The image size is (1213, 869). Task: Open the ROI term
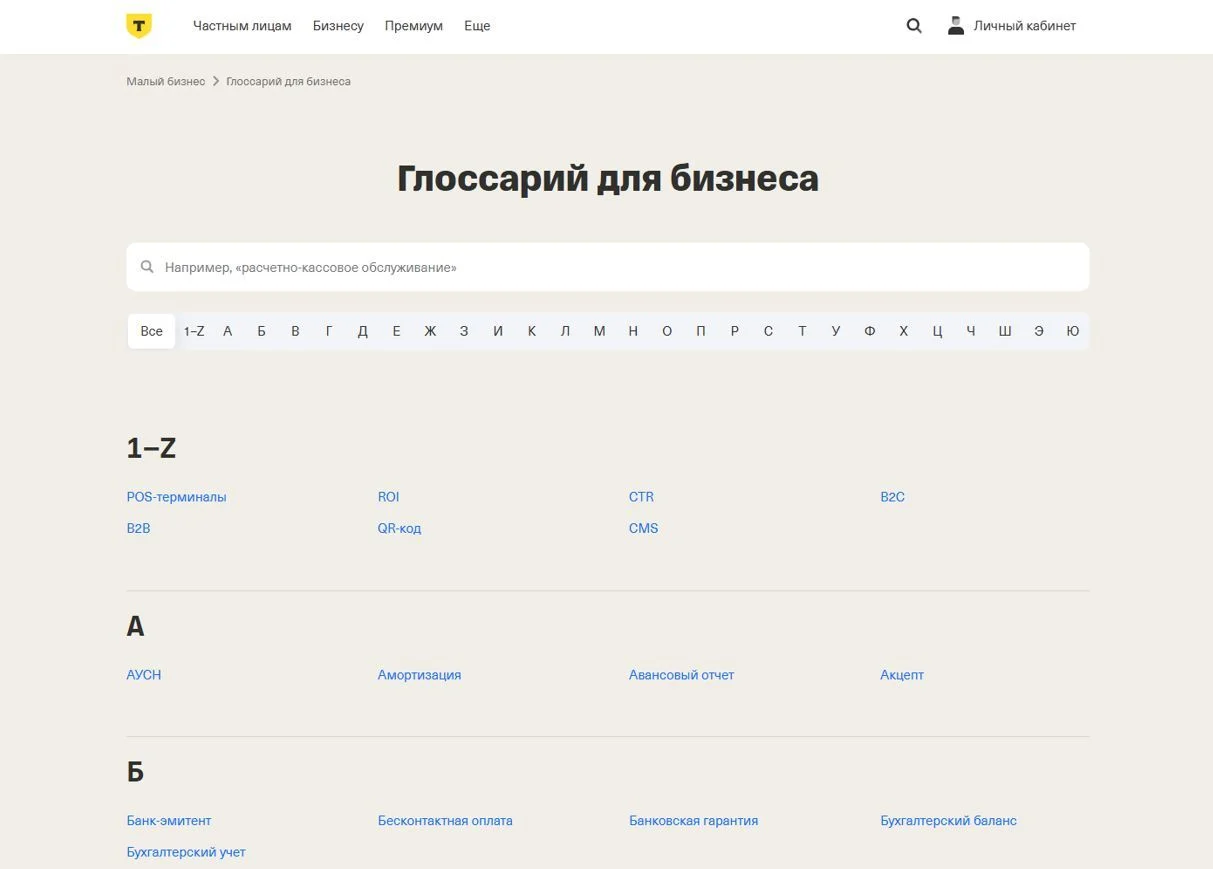coord(388,497)
